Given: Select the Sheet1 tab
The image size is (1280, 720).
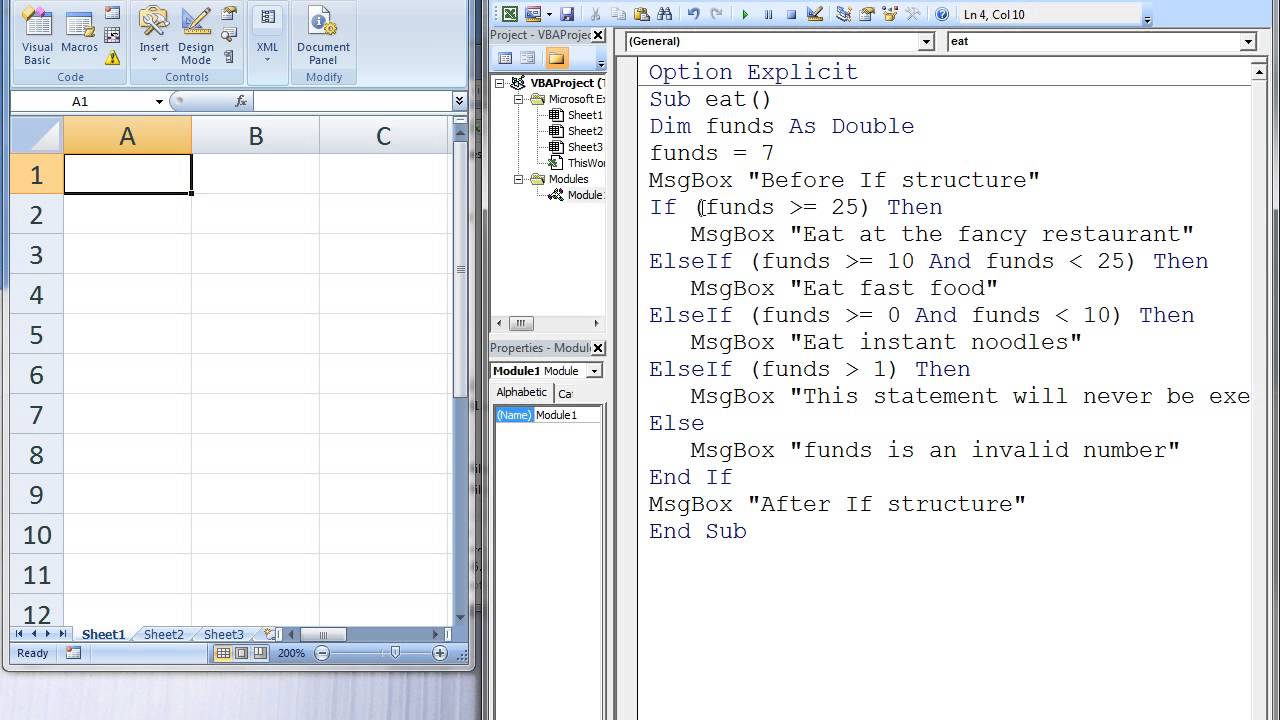Looking at the screenshot, I should coord(103,634).
